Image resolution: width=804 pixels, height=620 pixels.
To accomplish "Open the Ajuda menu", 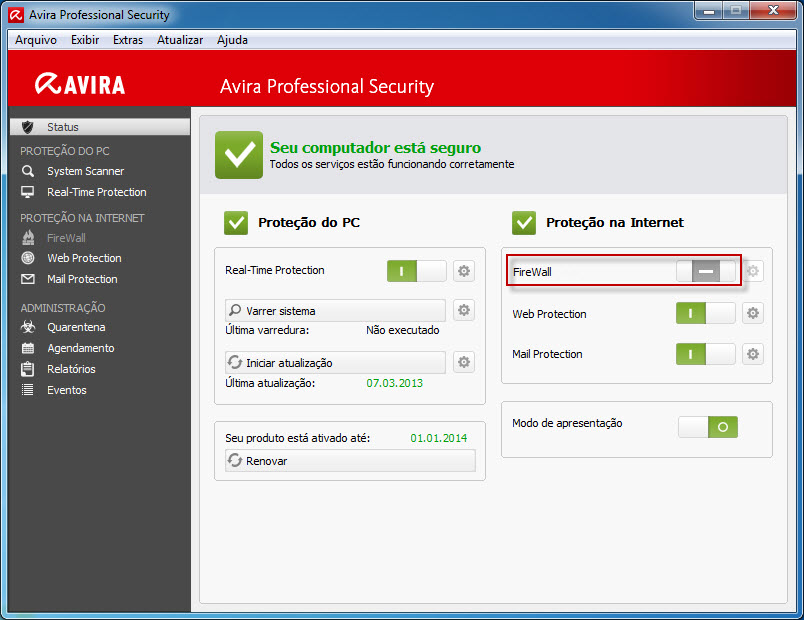I will tap(232, 40).
